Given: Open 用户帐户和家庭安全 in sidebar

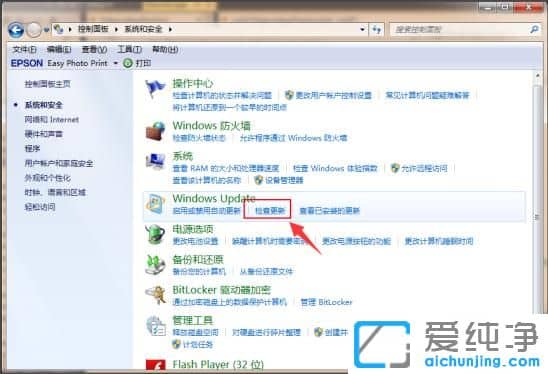Looking at the screenshot, I should tap(59, 163).
